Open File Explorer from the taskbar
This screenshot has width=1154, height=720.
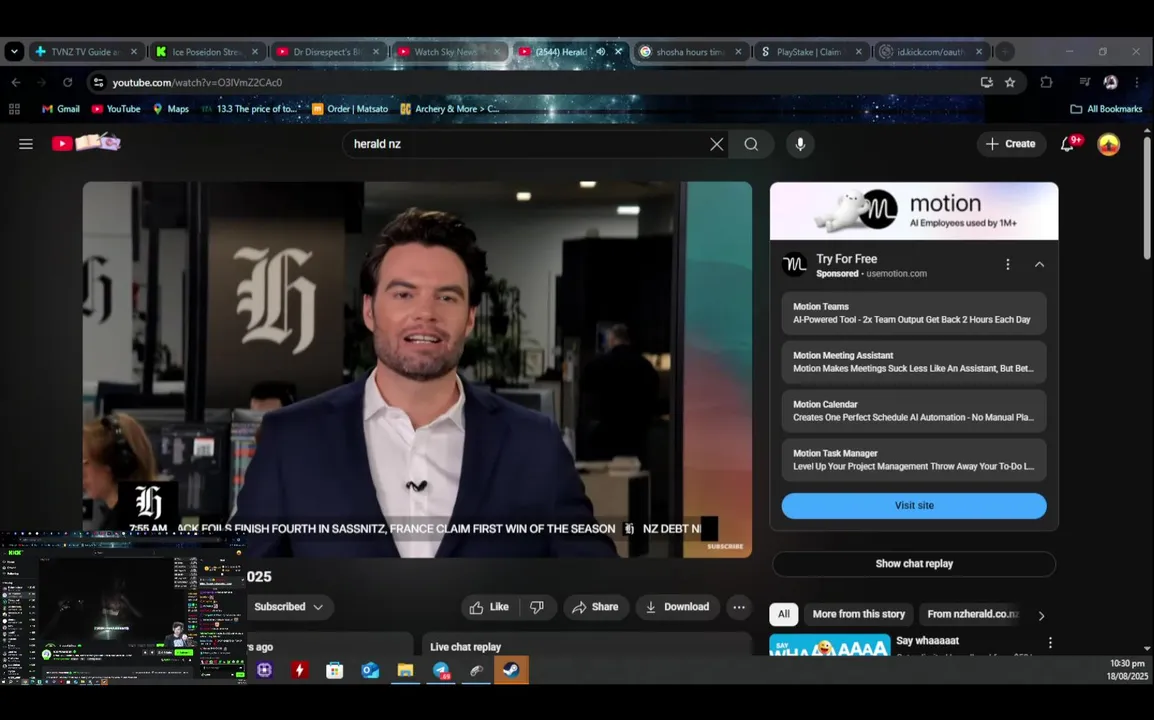tap(405, 670)
